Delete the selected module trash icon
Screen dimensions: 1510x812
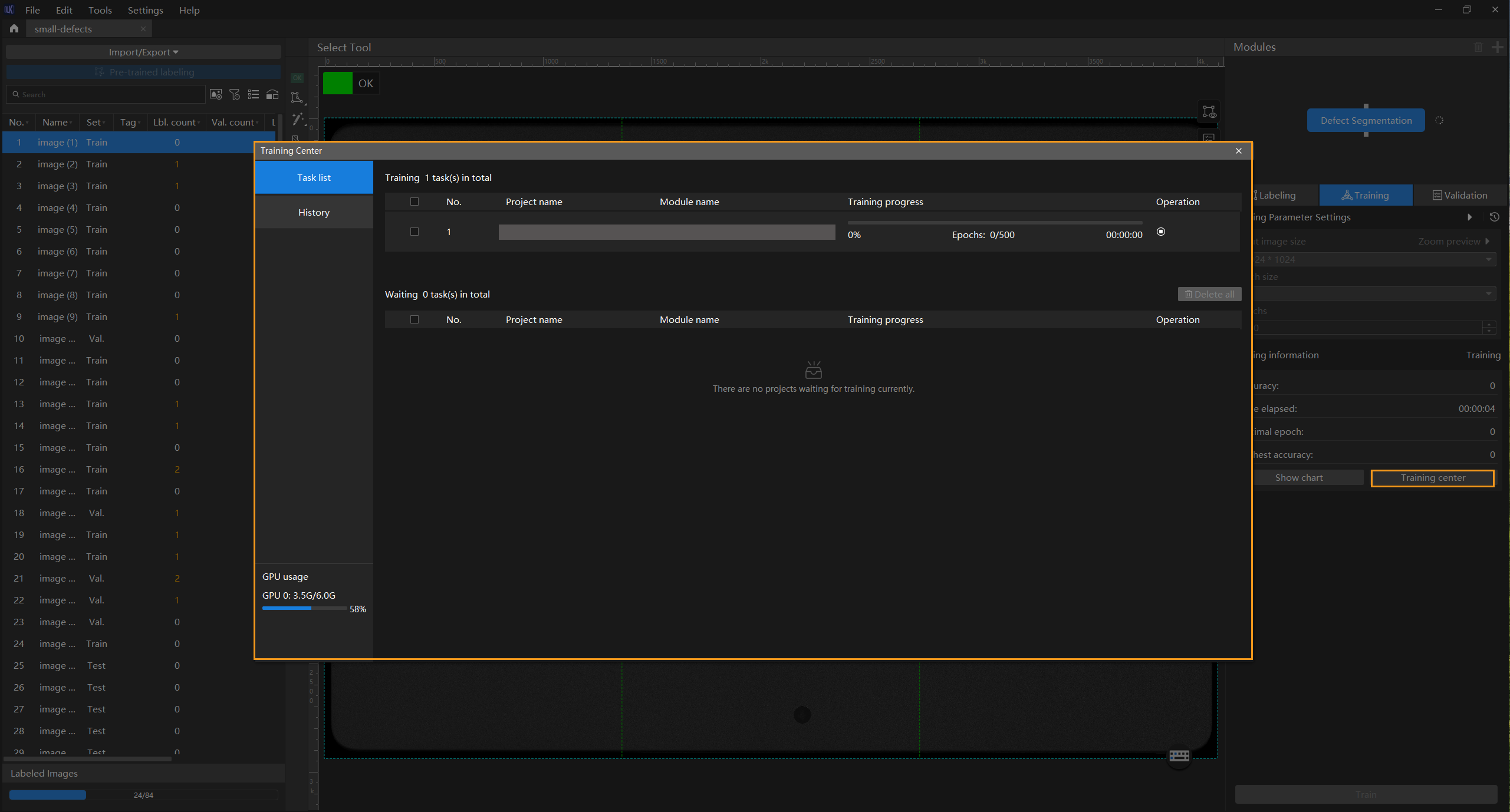tap(1479, 47)
